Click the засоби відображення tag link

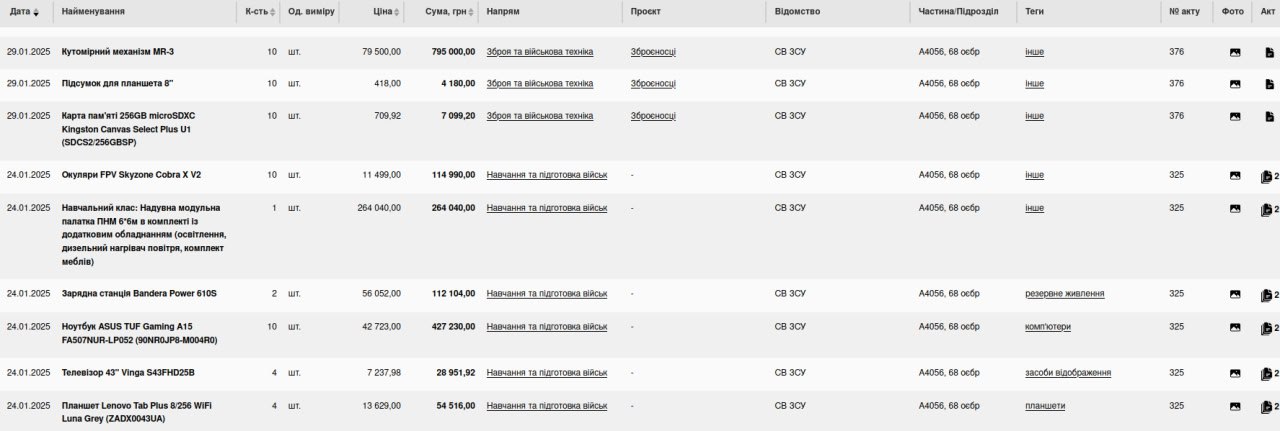1068,373
